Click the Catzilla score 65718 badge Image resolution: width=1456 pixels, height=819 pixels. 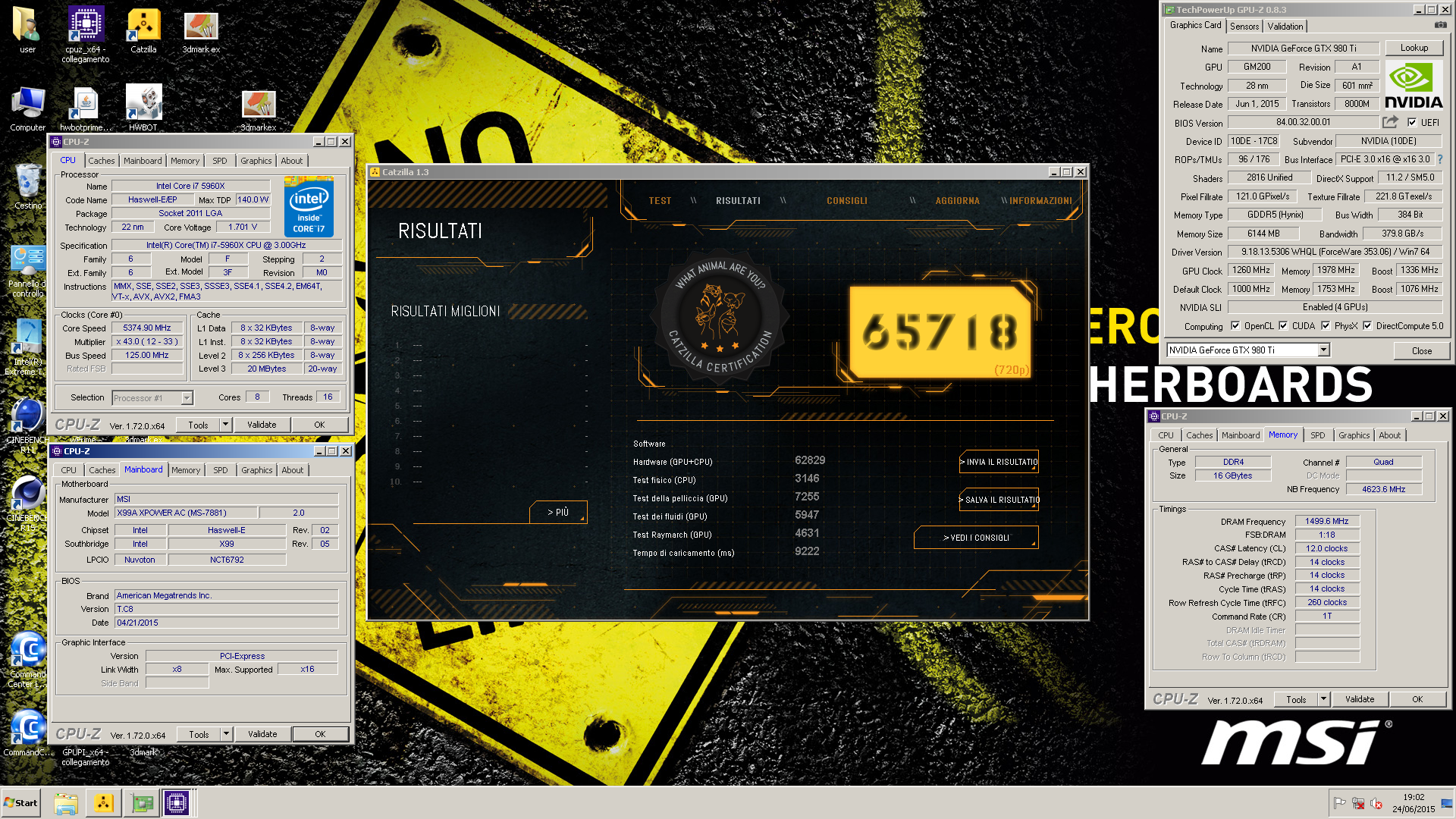940,332
